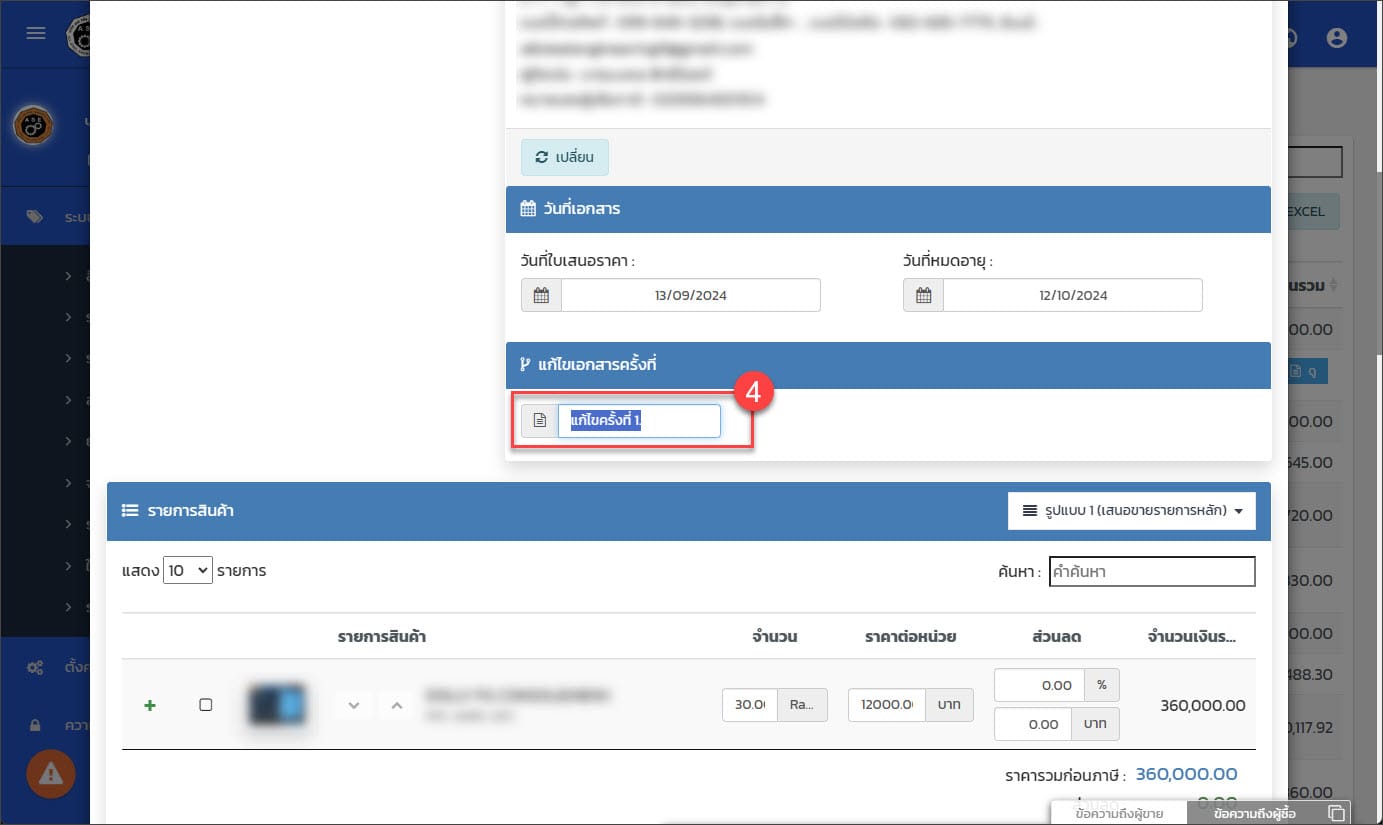The width and height of the screenshot is (1383, 825).
Task: Open the รูปแบบ 1 layout dropdown
Action: coord(1131,511)
